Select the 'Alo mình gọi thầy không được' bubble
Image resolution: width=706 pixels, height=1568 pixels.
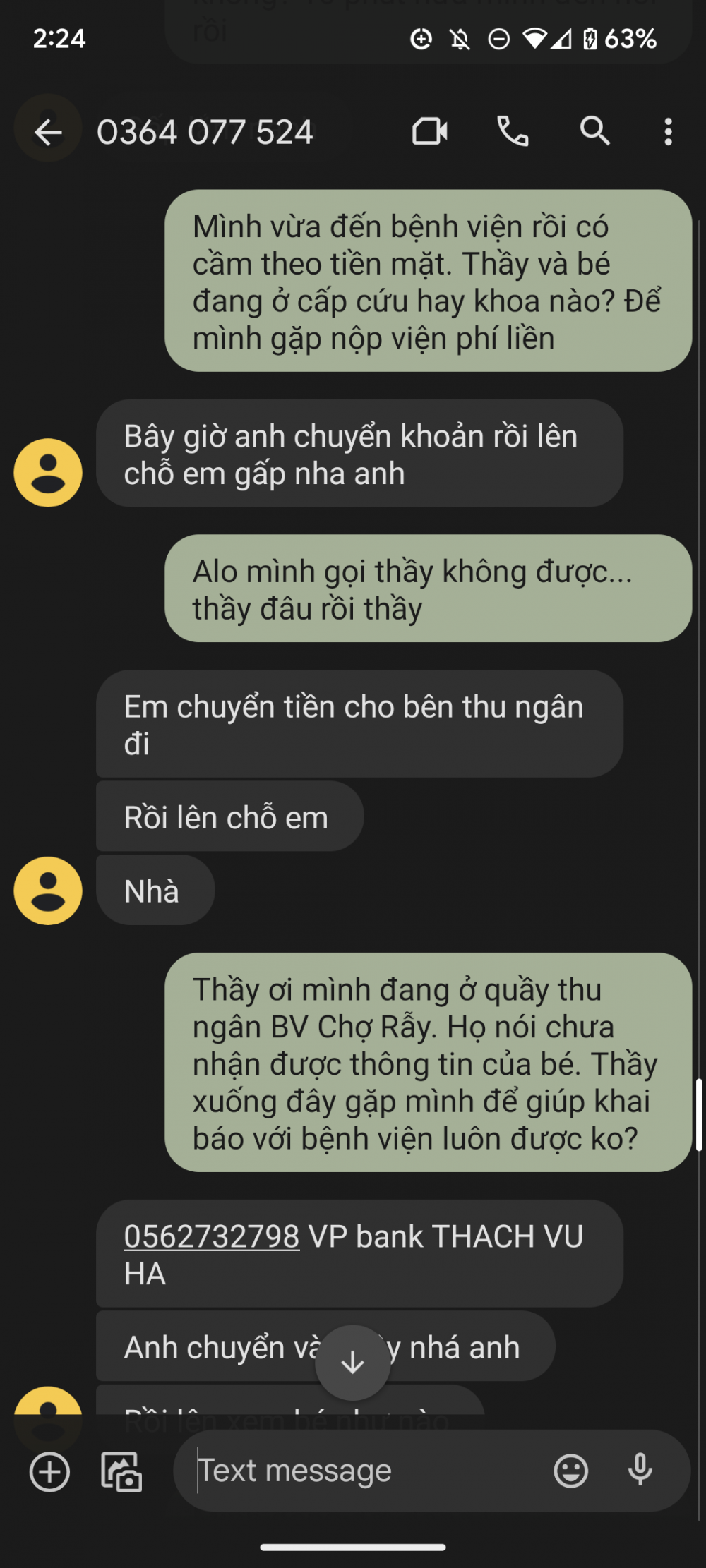pyautogui.click(x=428, y=589)
